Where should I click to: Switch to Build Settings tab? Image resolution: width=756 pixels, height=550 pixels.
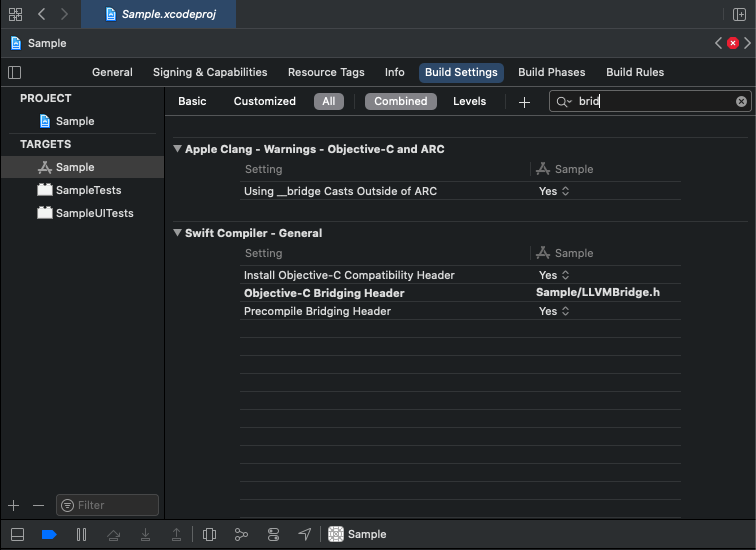coord(461,72)
